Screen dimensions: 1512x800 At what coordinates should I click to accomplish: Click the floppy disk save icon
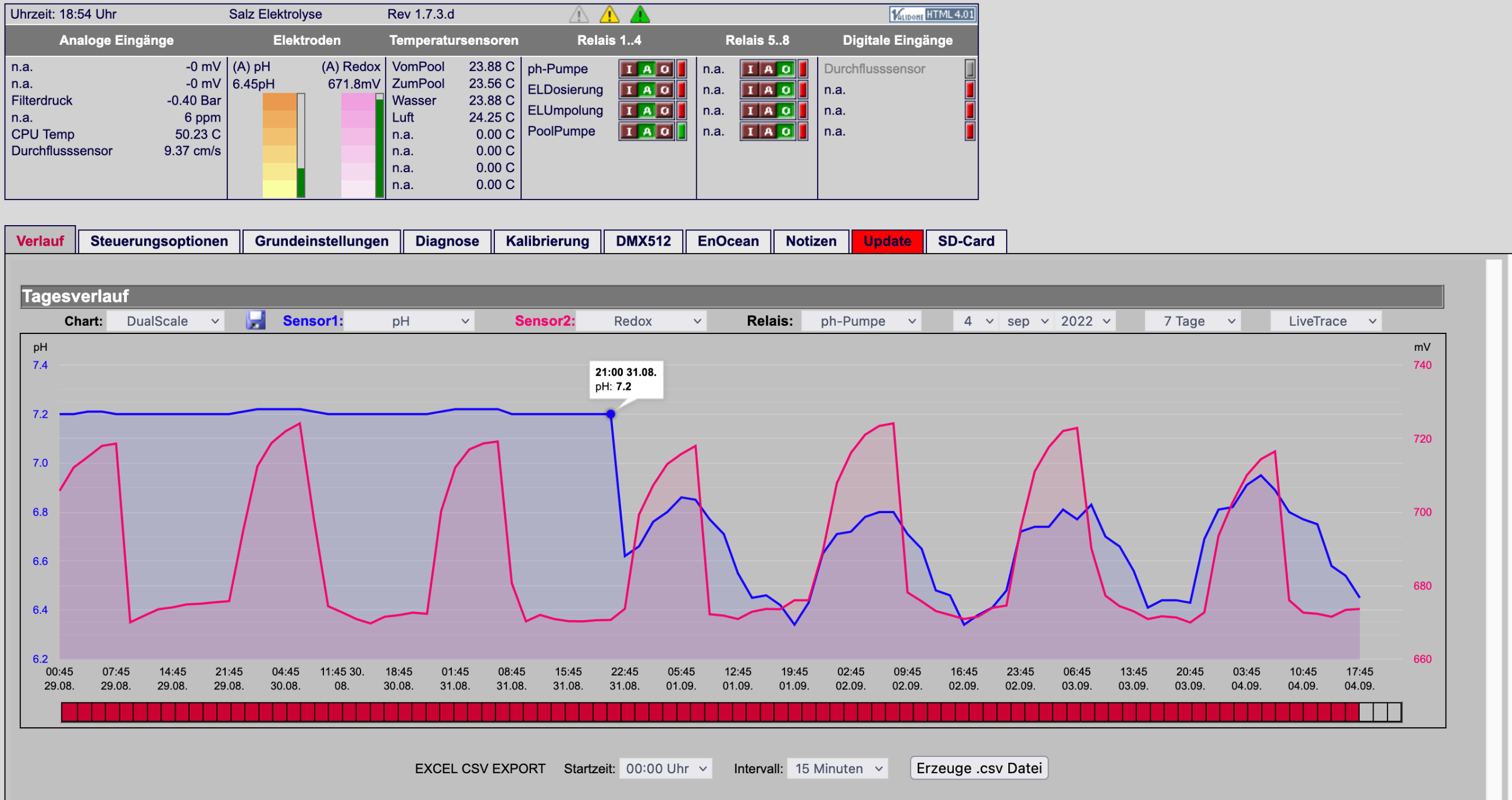tap(255, 321)
